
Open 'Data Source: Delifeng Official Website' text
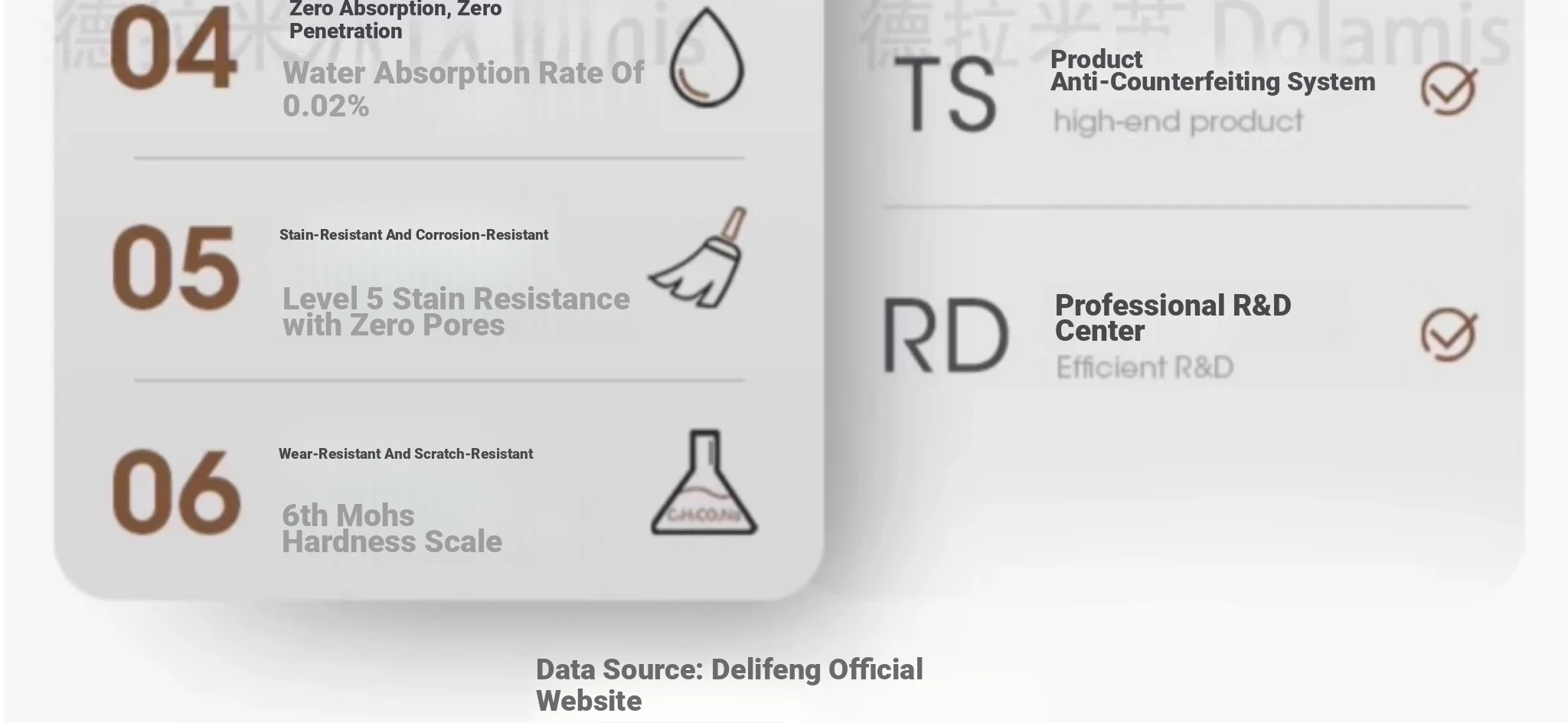730,685
